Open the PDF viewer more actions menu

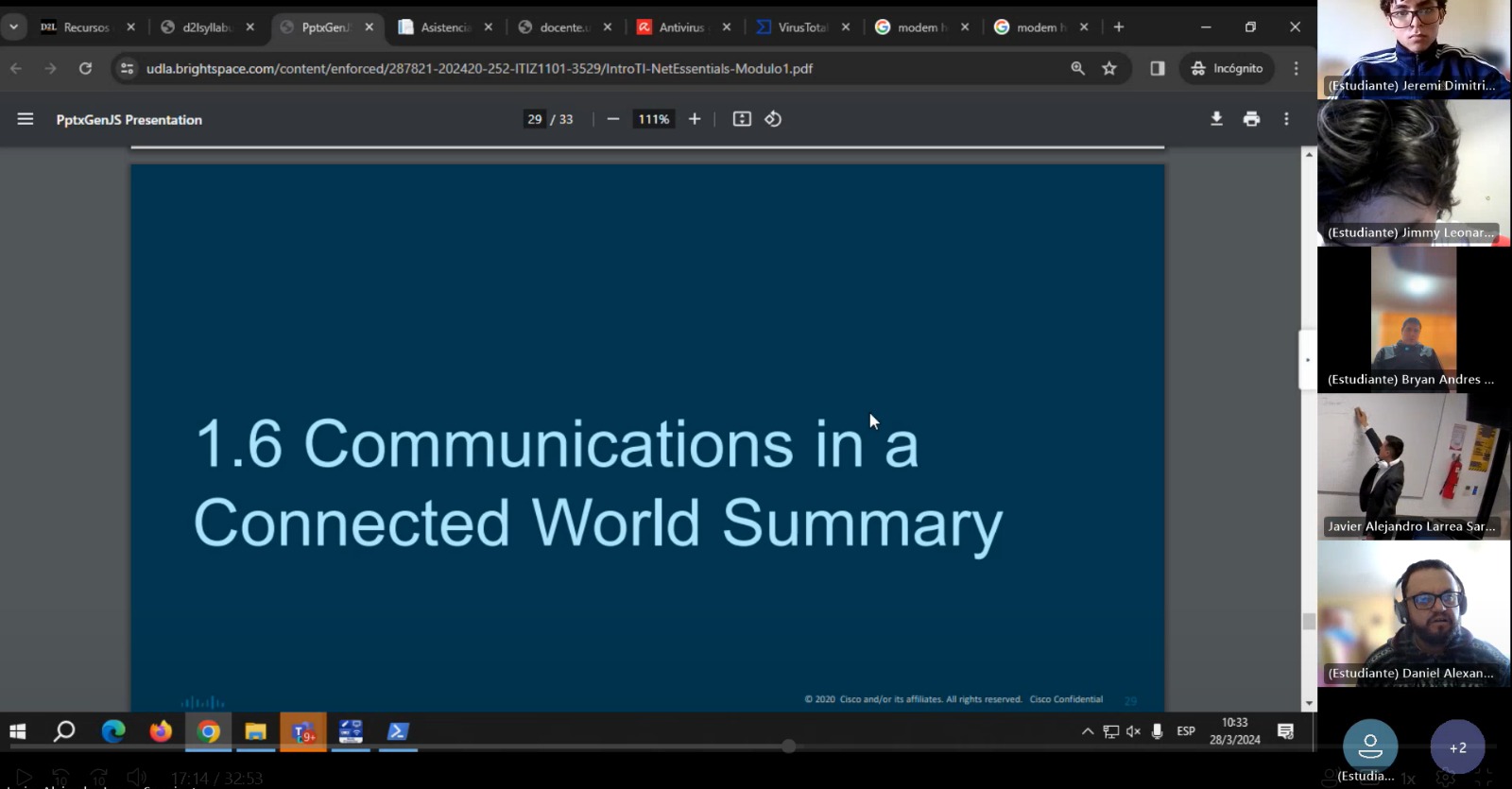(1286, 119)
